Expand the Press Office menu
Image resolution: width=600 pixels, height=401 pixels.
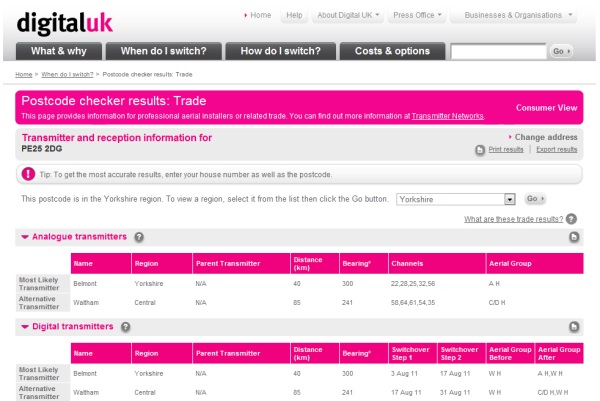(x=417, y=15)
